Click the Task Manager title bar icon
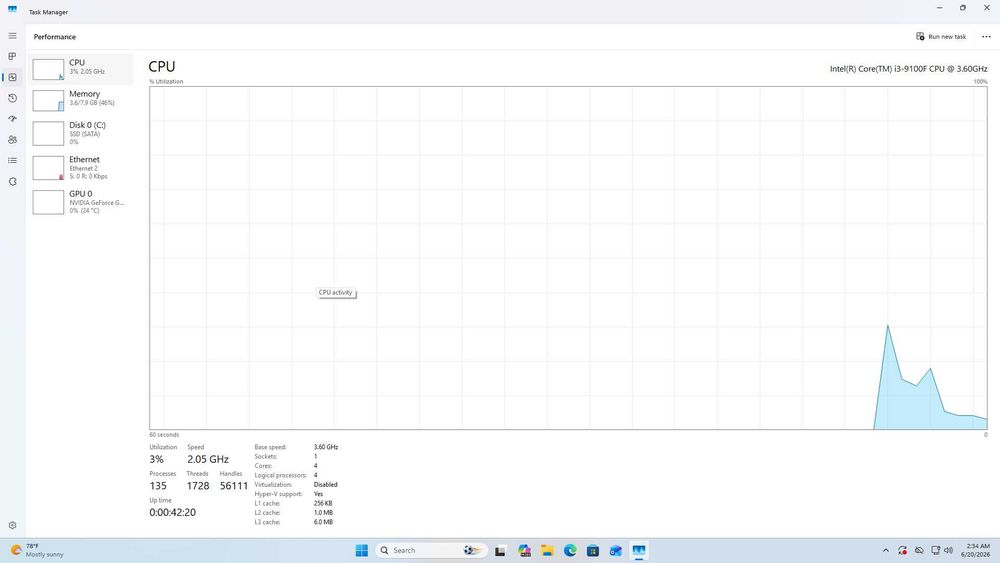Viewport: 1000px width, 563px height. click(x=12, y=10)
